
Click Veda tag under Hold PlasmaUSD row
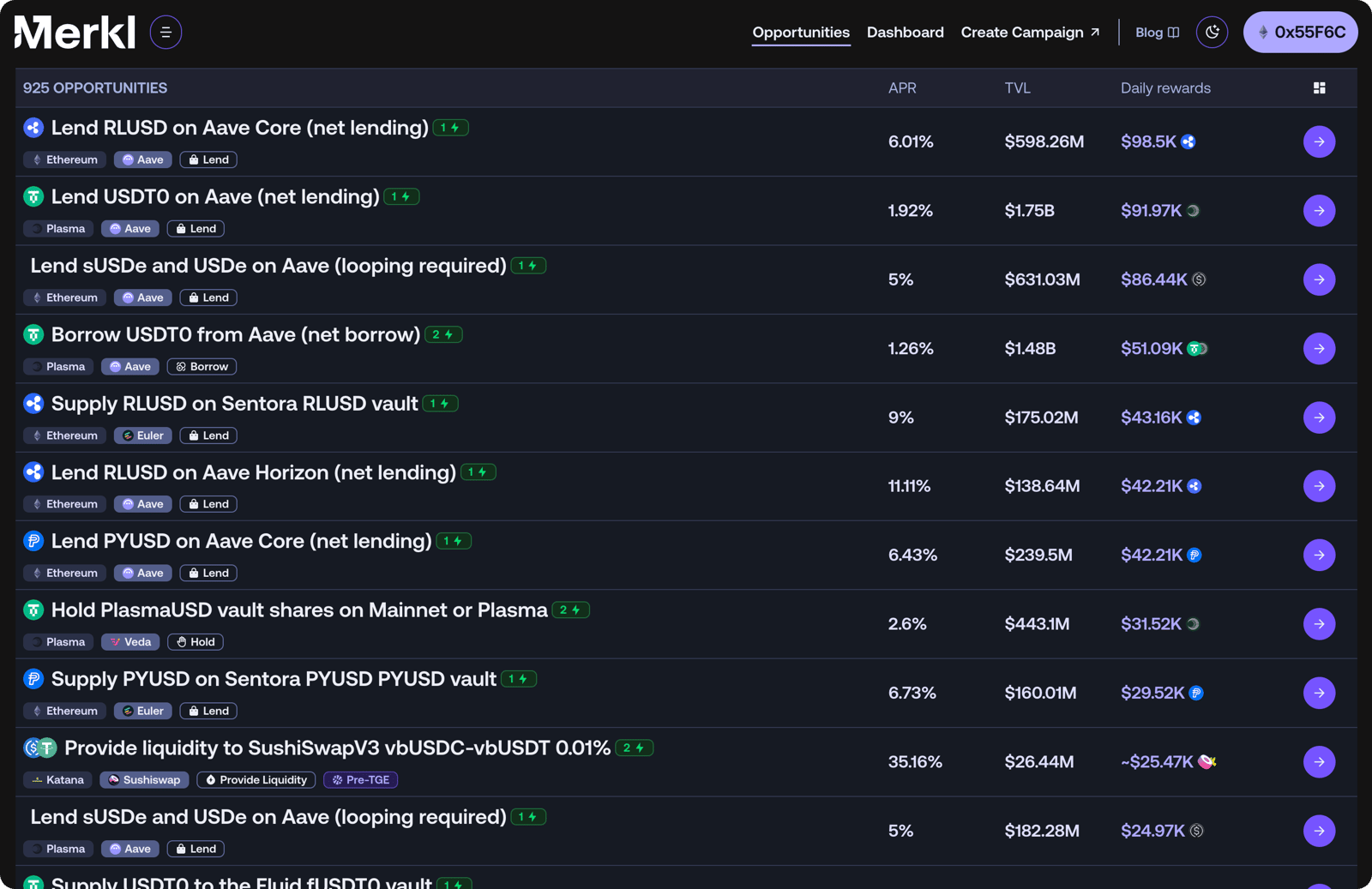[130, 642]
